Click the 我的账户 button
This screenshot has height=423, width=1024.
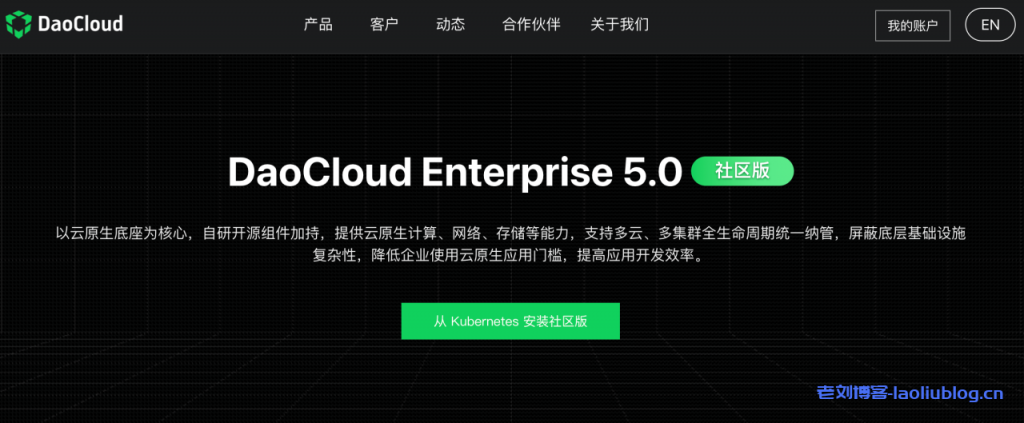pyautogui.click(x=912, y=26)
